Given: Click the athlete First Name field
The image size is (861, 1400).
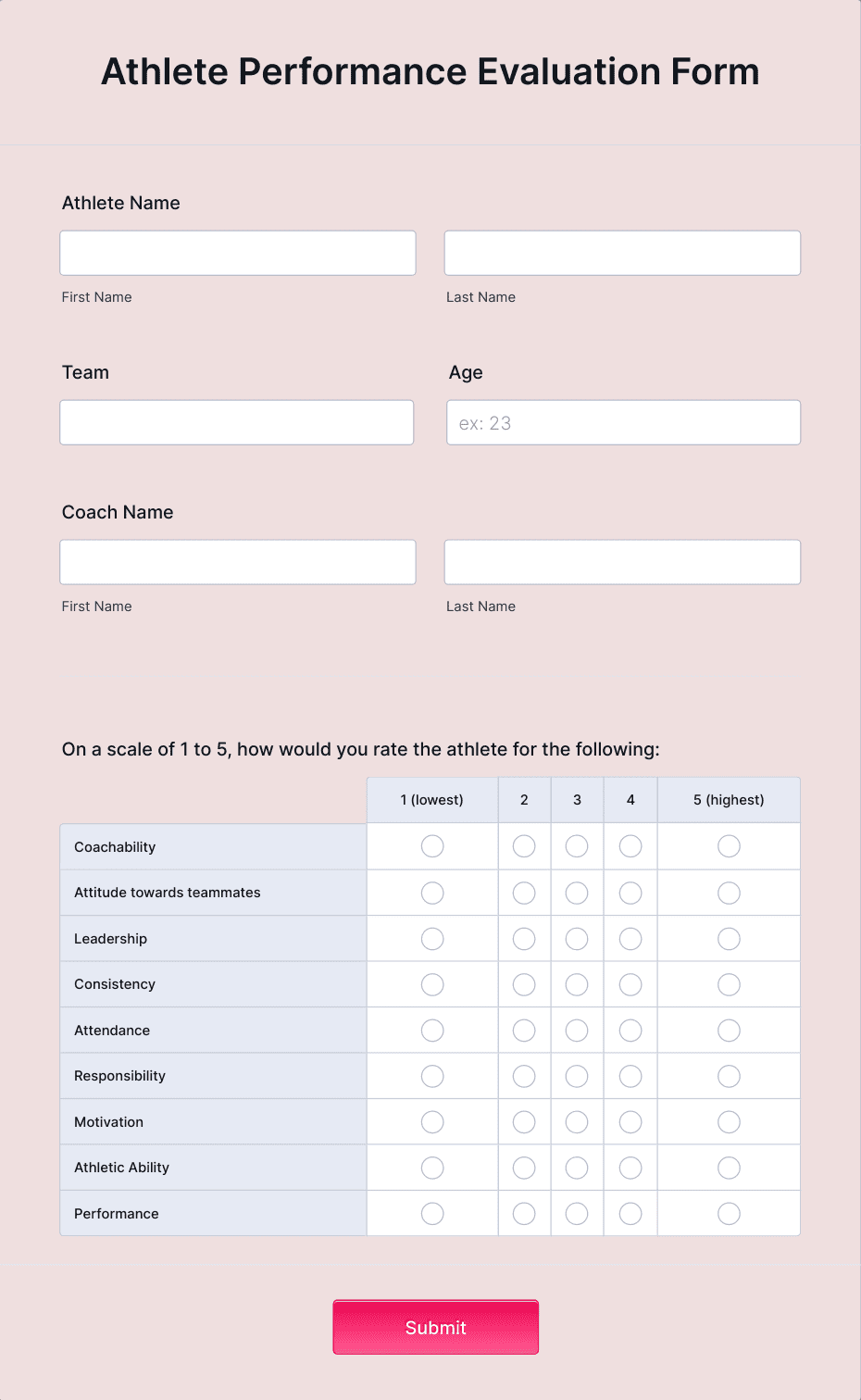Looking at the screenshot, I should [237, 252].
